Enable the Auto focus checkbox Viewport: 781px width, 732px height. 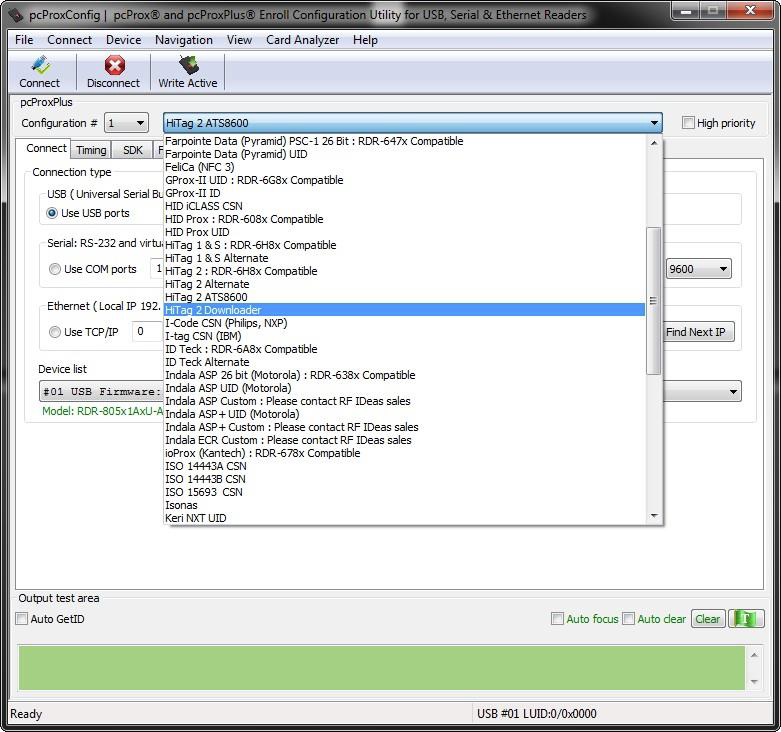click(x=558, y=619)
